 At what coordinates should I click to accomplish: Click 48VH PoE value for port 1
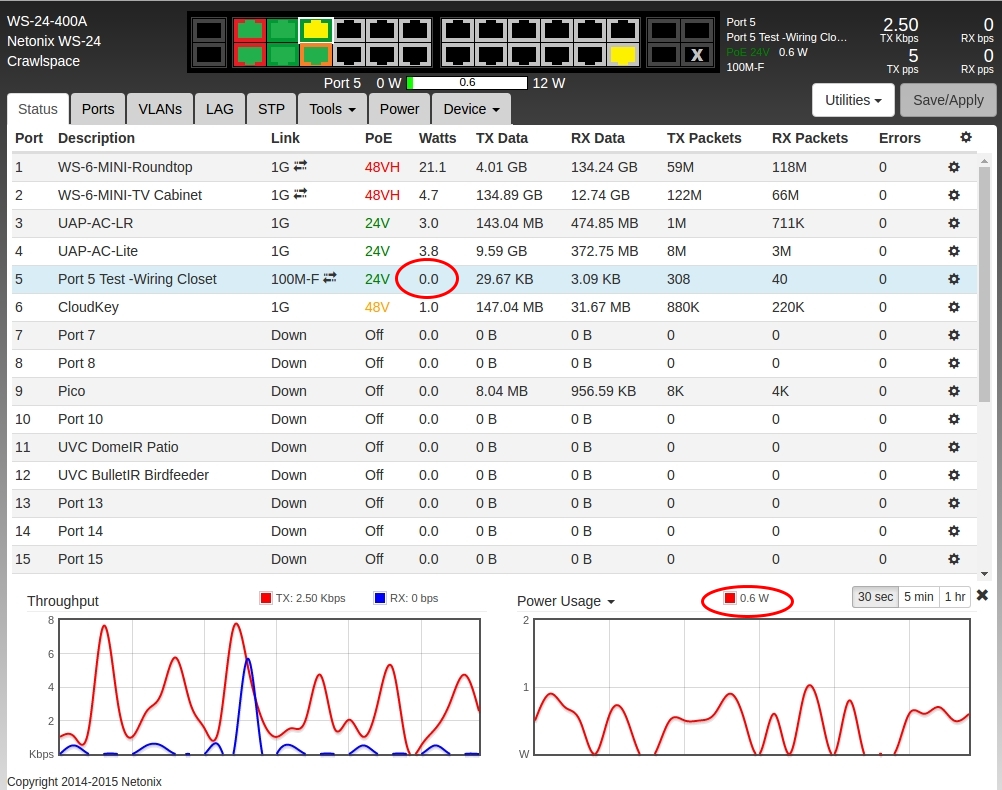click(x=382, y=167)
